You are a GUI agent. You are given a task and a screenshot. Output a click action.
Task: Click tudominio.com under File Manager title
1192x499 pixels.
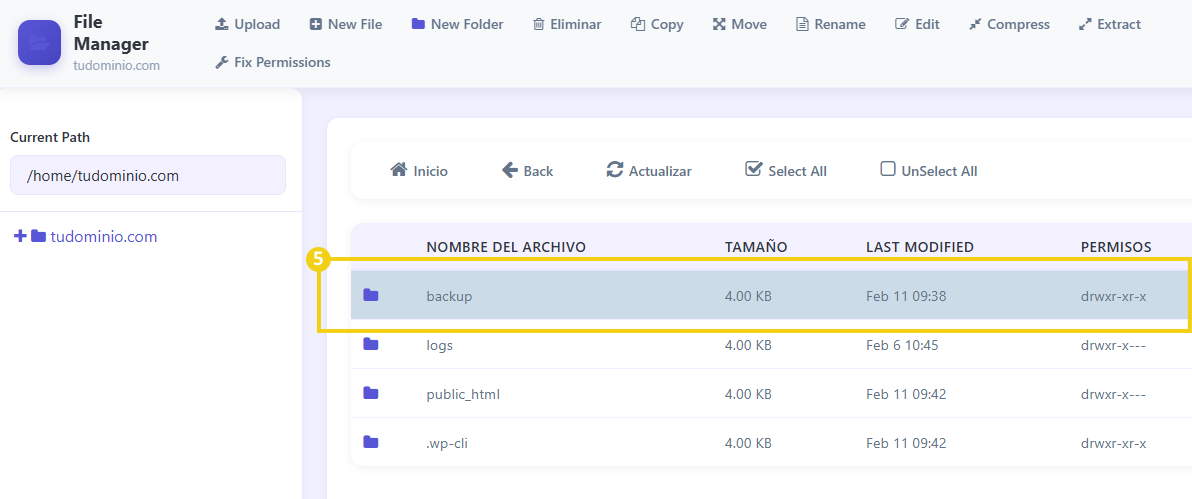point(116,65)
